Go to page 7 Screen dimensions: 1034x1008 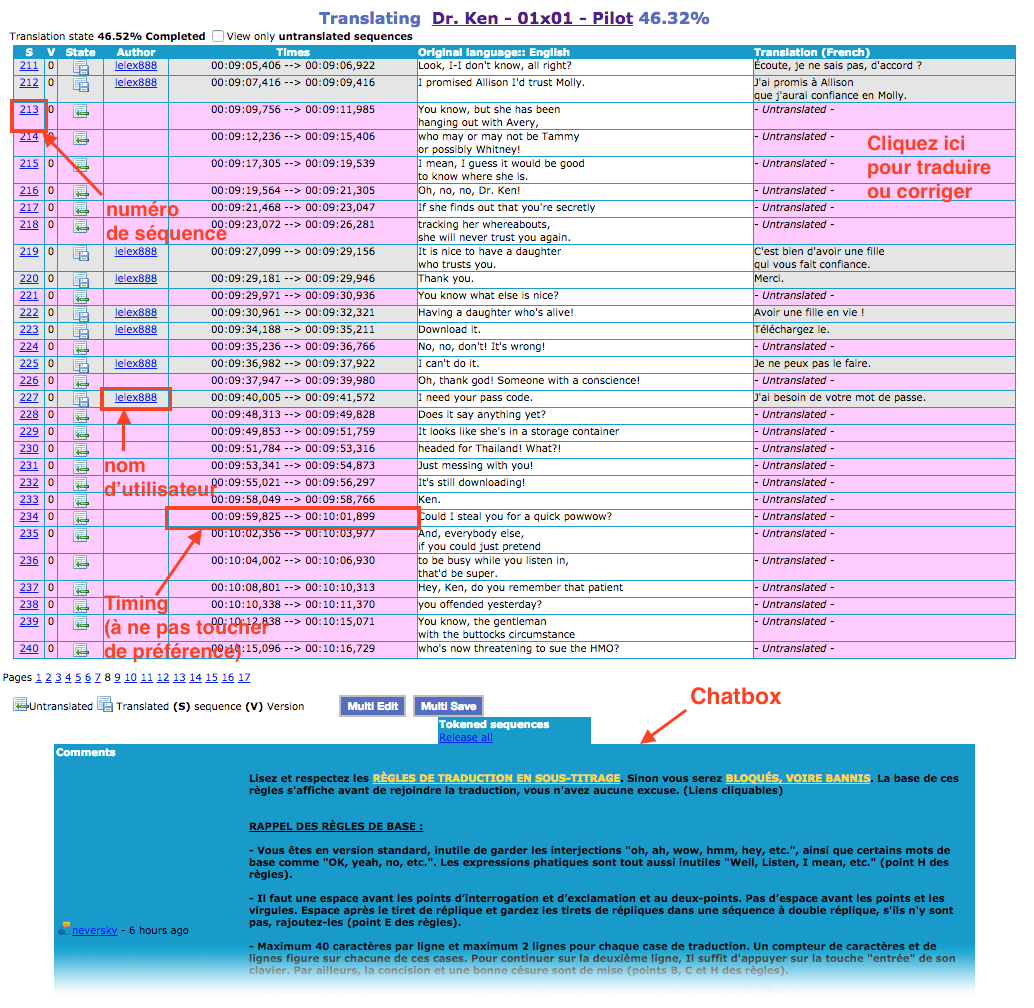98,678
